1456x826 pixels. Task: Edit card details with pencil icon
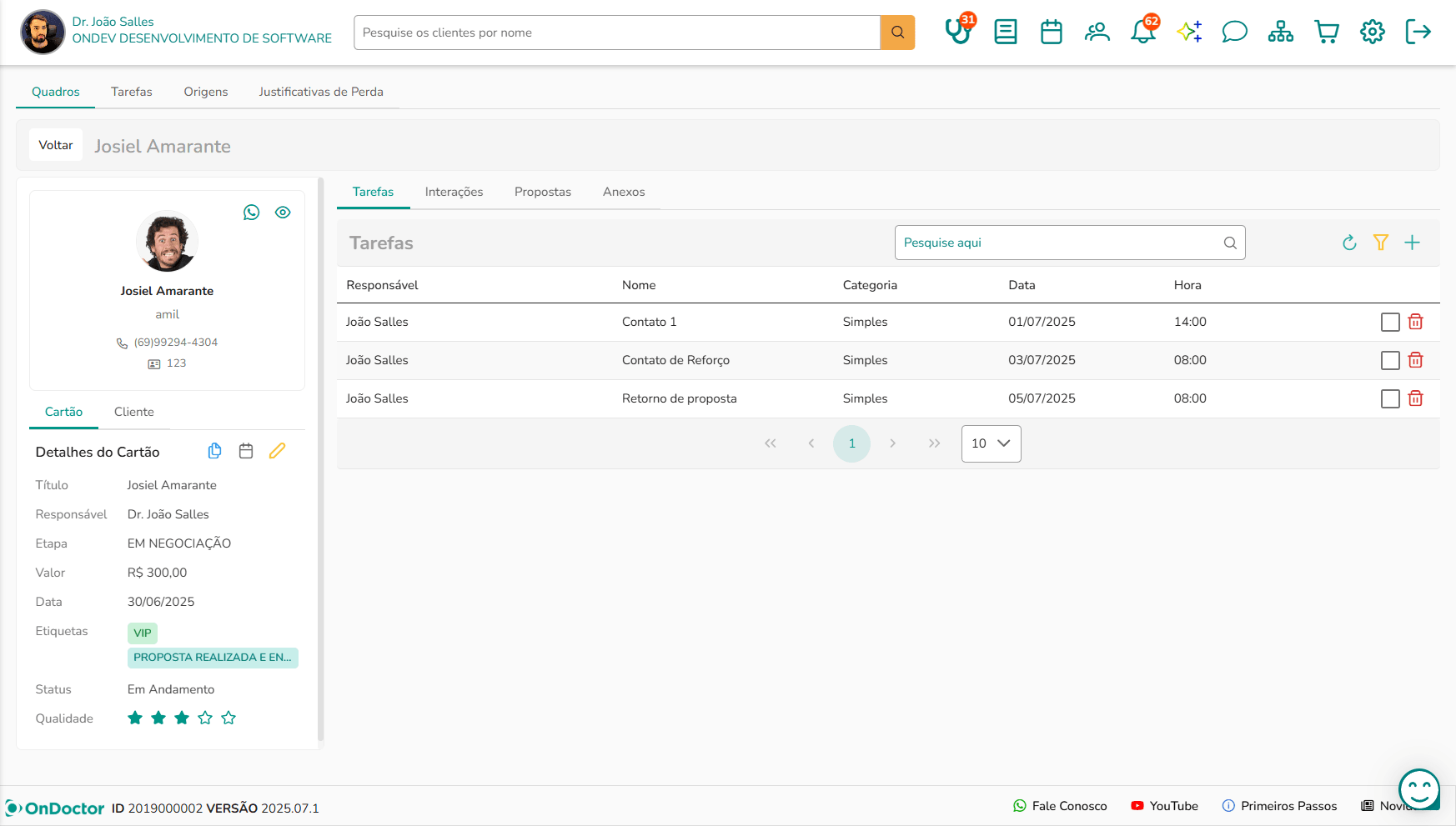[x=277, y=451]
